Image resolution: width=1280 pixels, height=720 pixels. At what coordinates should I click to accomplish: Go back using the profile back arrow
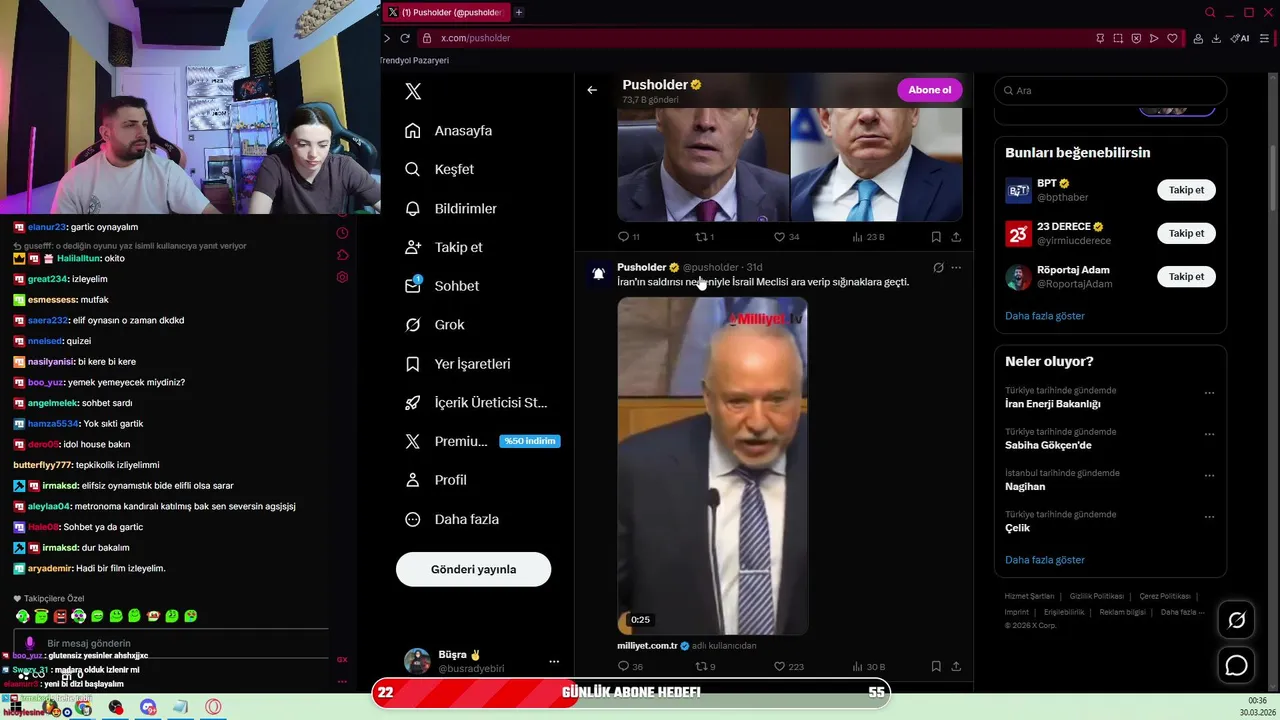click(592, 90)
